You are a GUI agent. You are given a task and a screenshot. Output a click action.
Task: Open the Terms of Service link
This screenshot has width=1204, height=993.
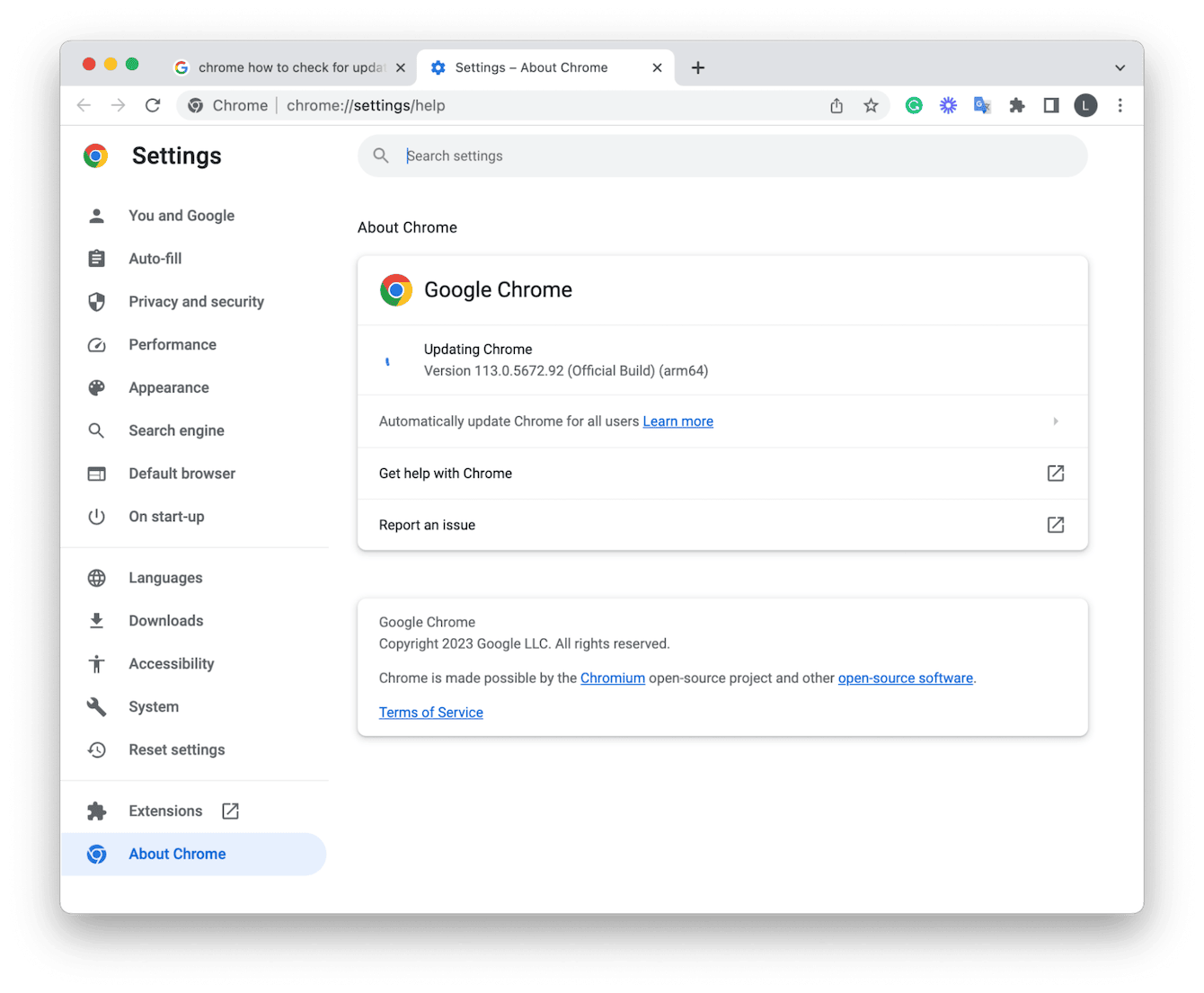[x=430, y=712]
